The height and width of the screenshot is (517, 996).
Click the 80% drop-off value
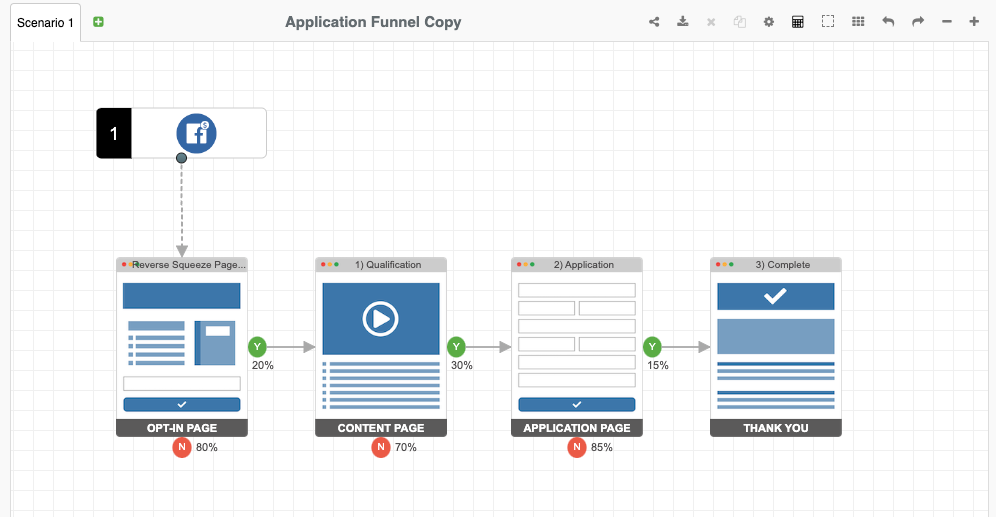click(x=206, y=447)
